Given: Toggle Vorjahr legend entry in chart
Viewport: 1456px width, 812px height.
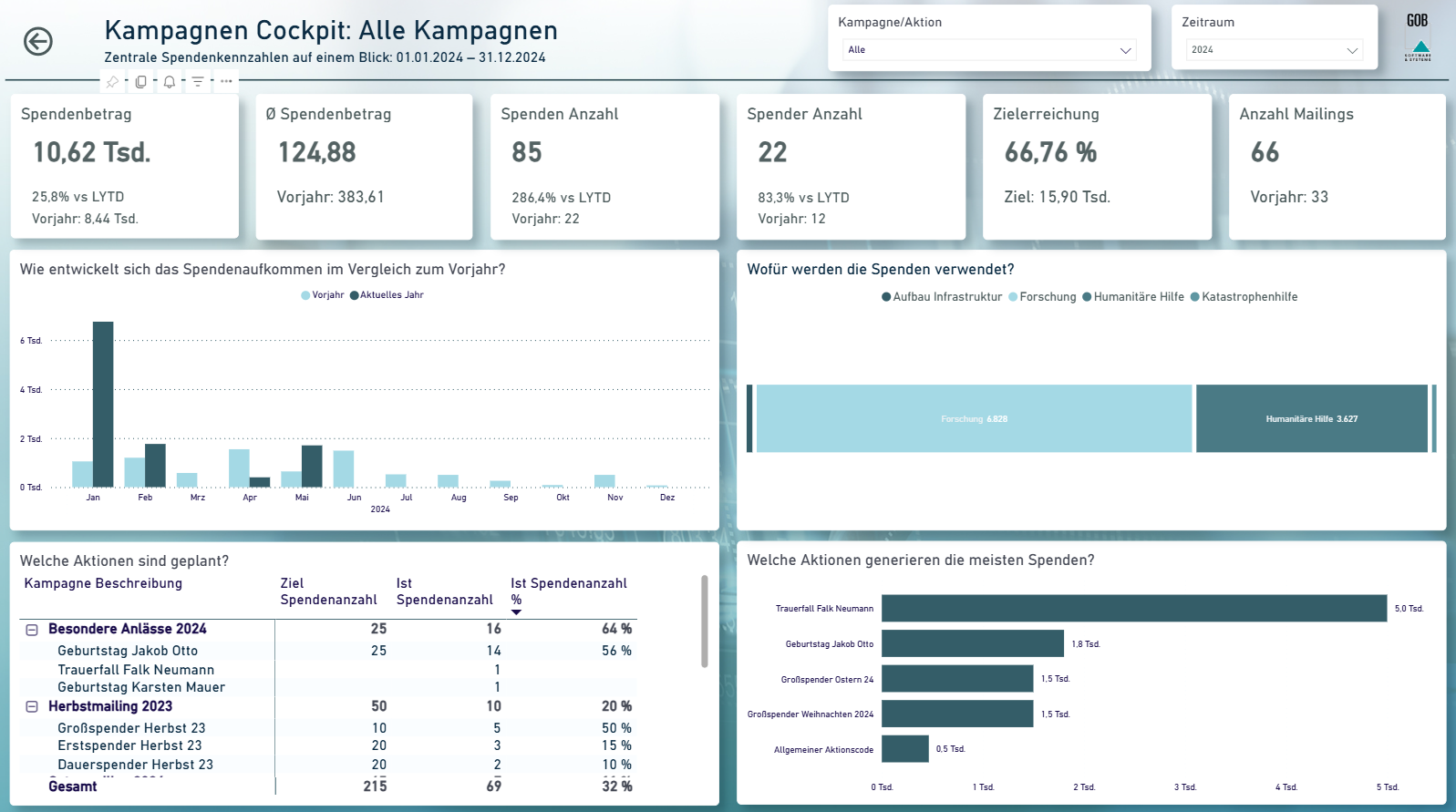Looking at the screenshot, I should pos(323,295).
